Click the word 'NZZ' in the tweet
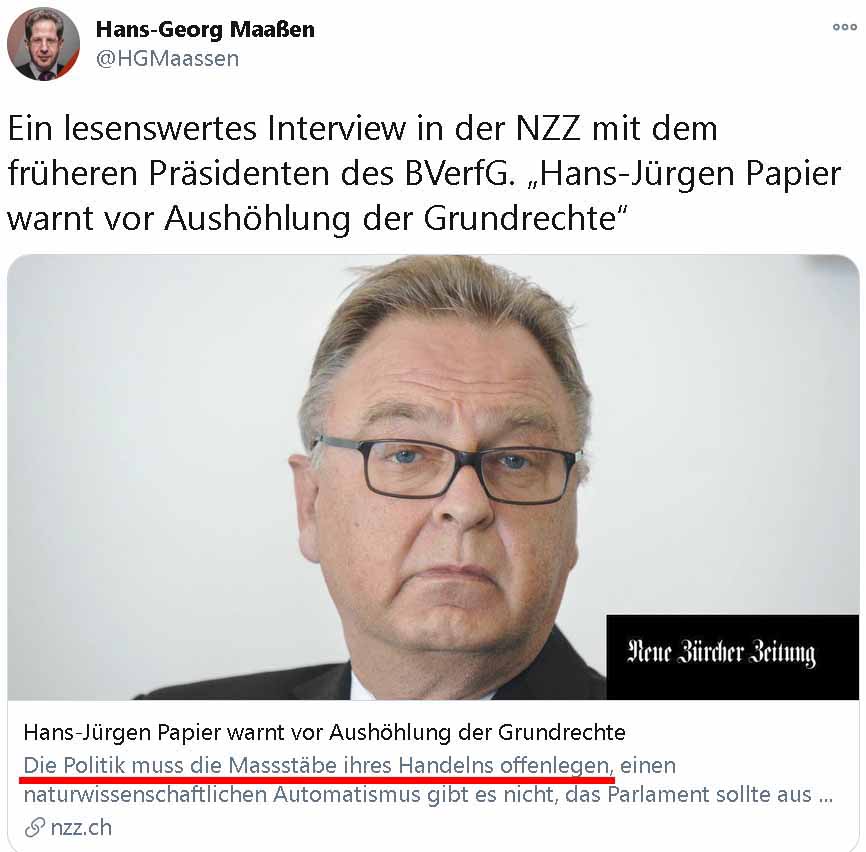The height and width of the screenshot is (852, 866). (x=548, y=128)
